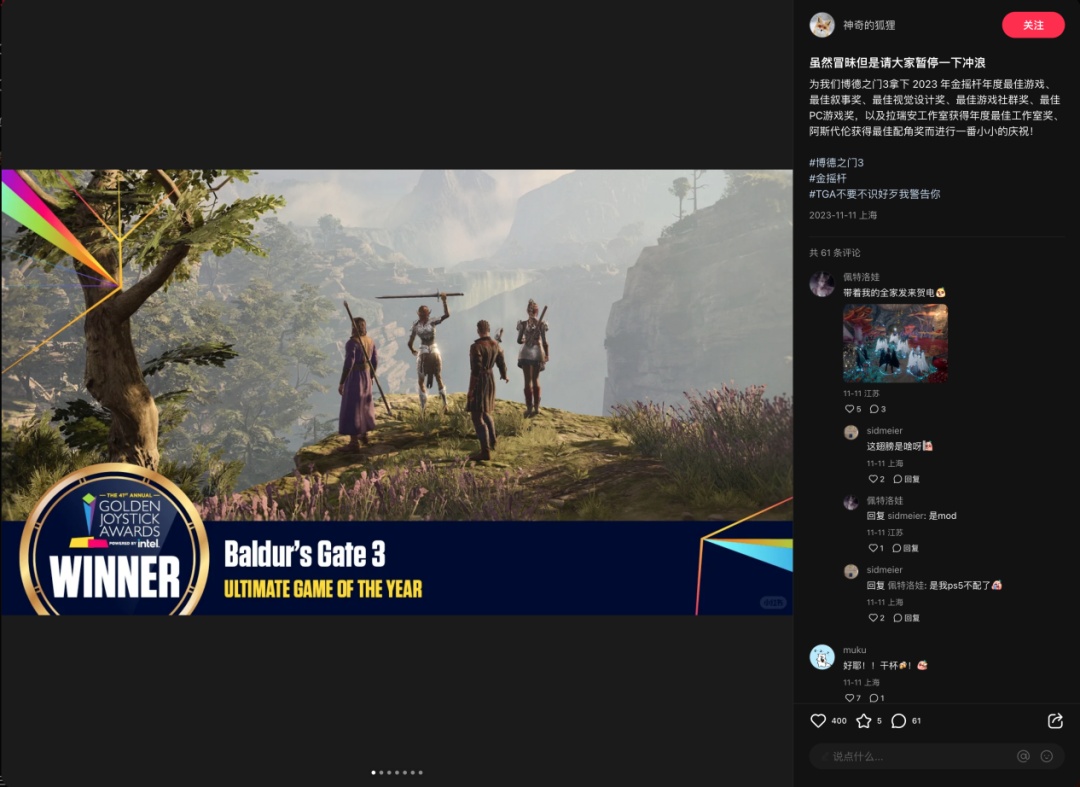Open the muku username
Viewport: 1080px width, 787px height.
[854, 650]
